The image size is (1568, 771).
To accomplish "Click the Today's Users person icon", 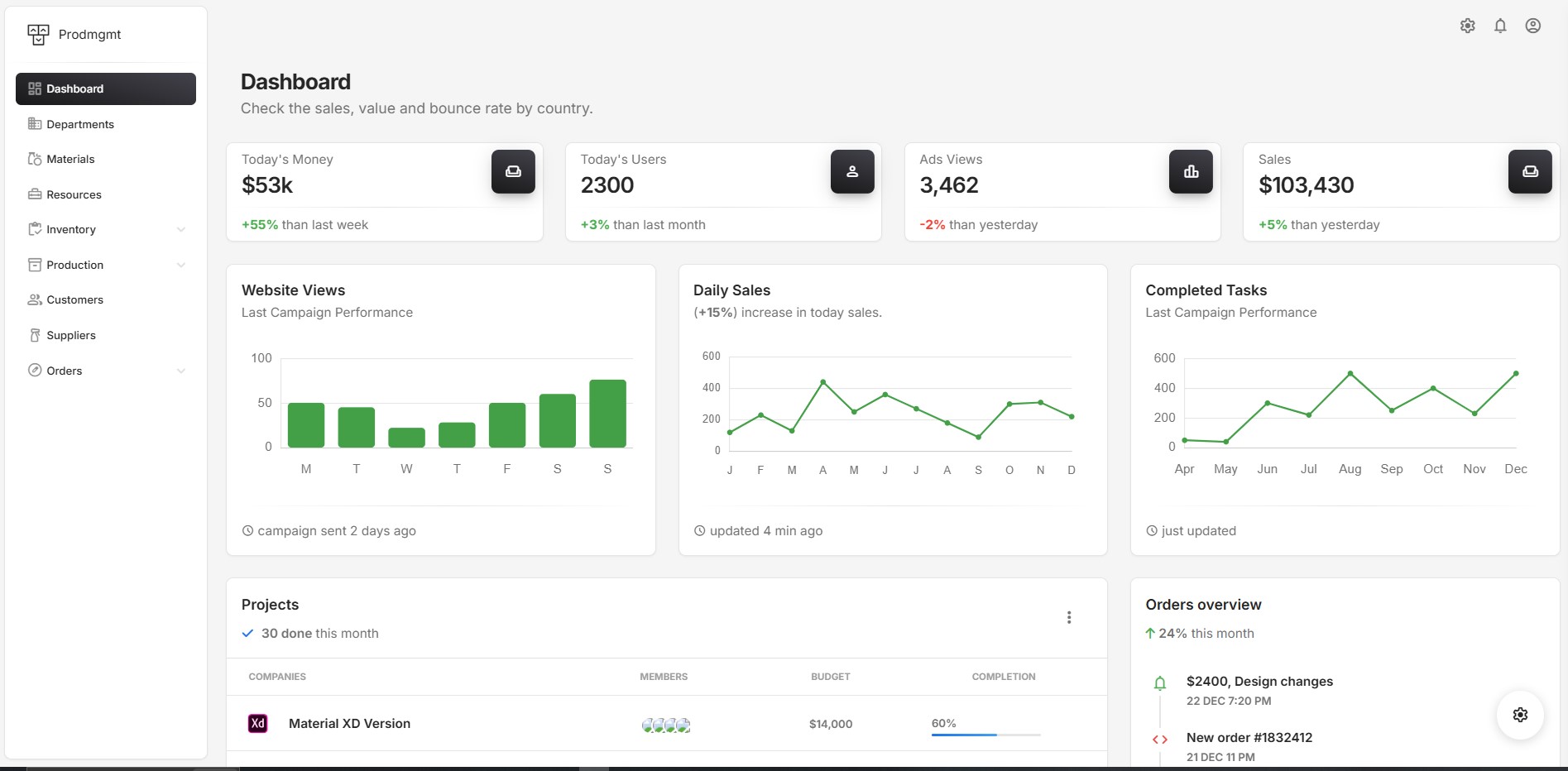I will (851, 172).
